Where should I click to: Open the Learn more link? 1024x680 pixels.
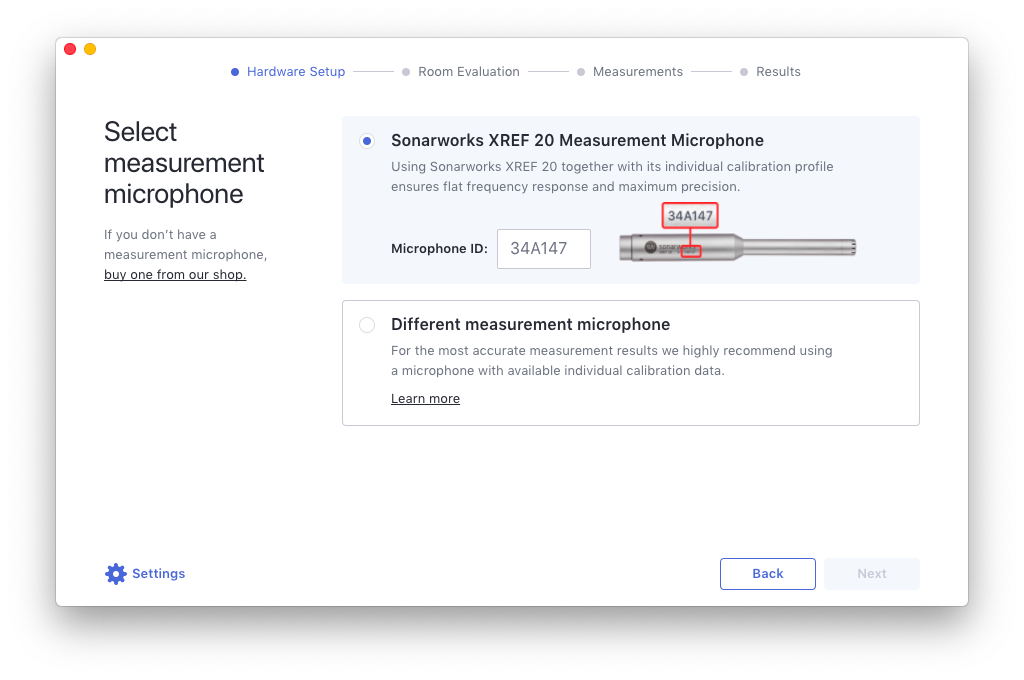pos(425,398)
